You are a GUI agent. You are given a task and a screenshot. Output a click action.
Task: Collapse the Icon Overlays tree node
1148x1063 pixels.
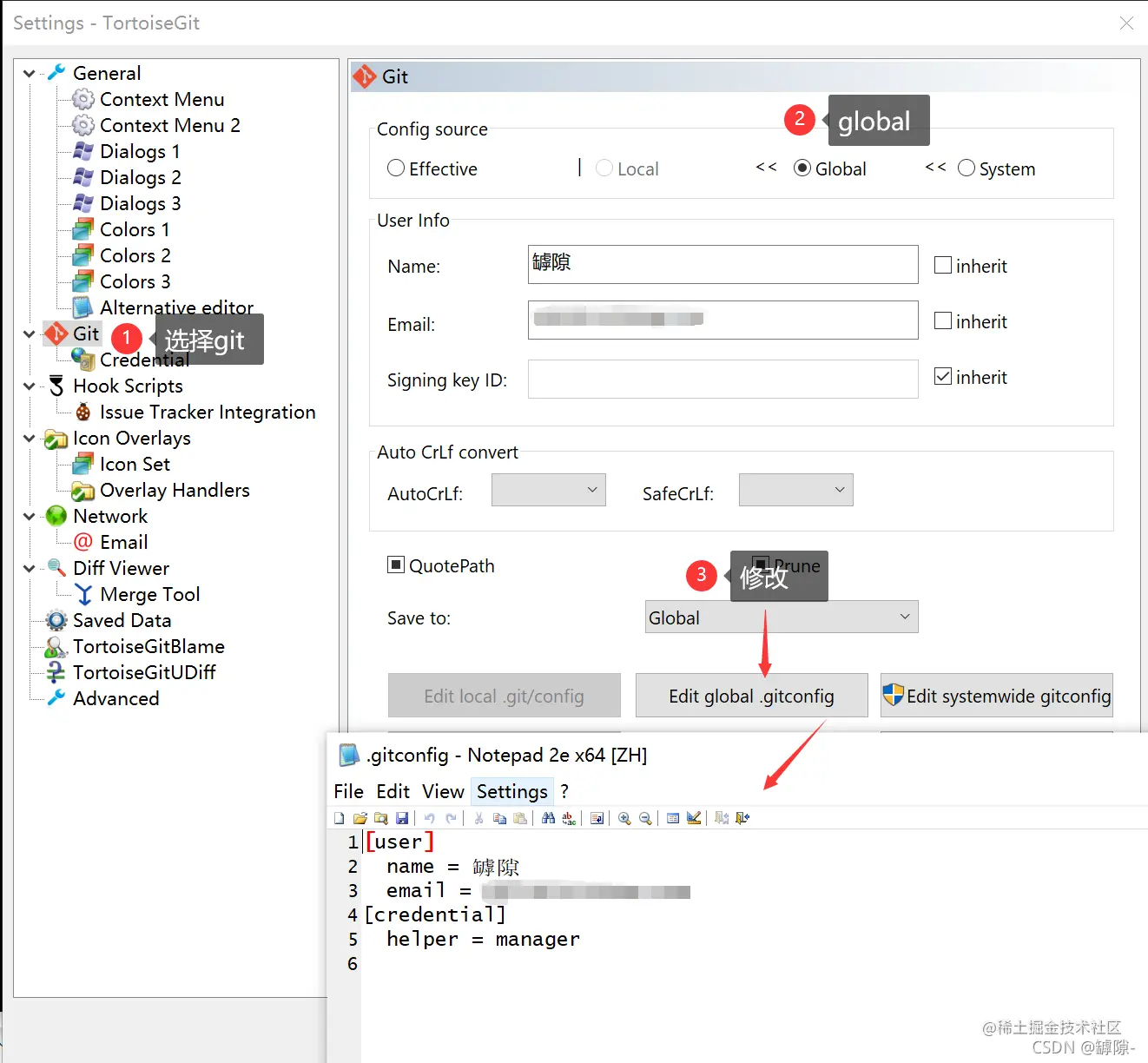point(29,439)
